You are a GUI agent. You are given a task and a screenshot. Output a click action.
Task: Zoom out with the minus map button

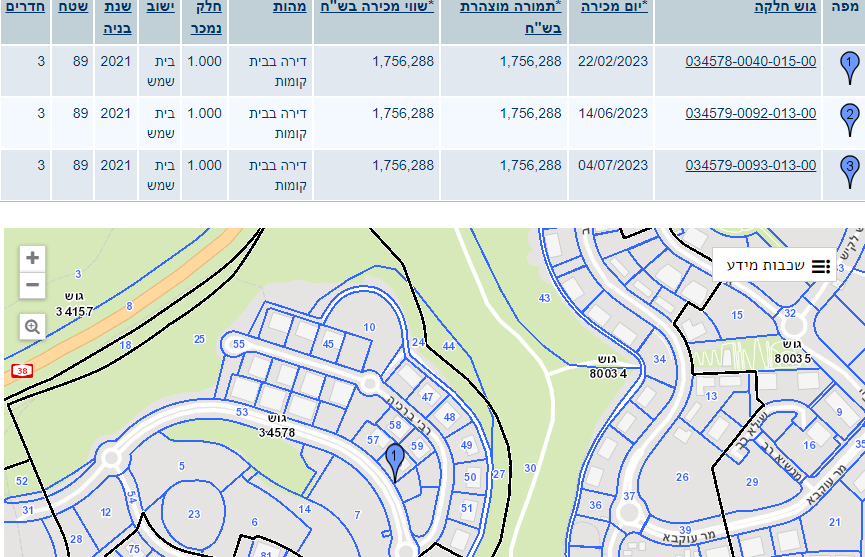pos(33,285)
